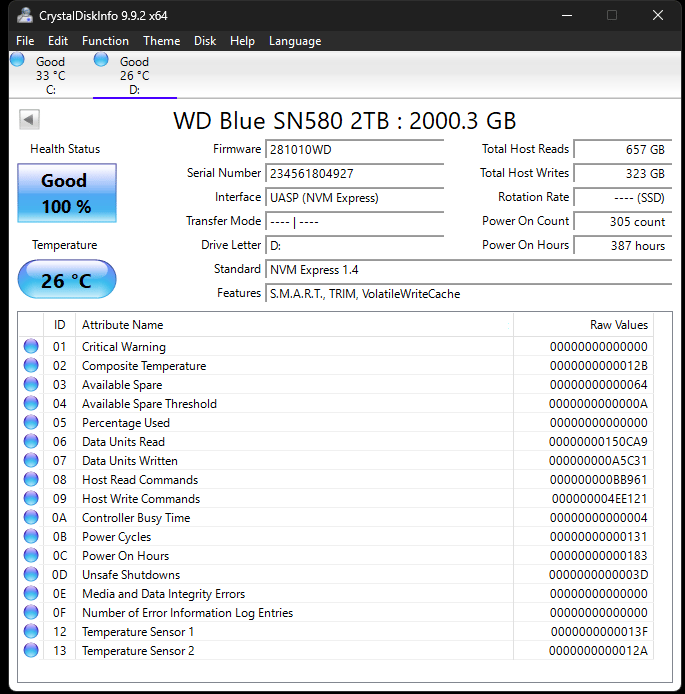Select the Controller Busy Time attribute name
Viewport: 685px width, 694px height.
[136, 518]
